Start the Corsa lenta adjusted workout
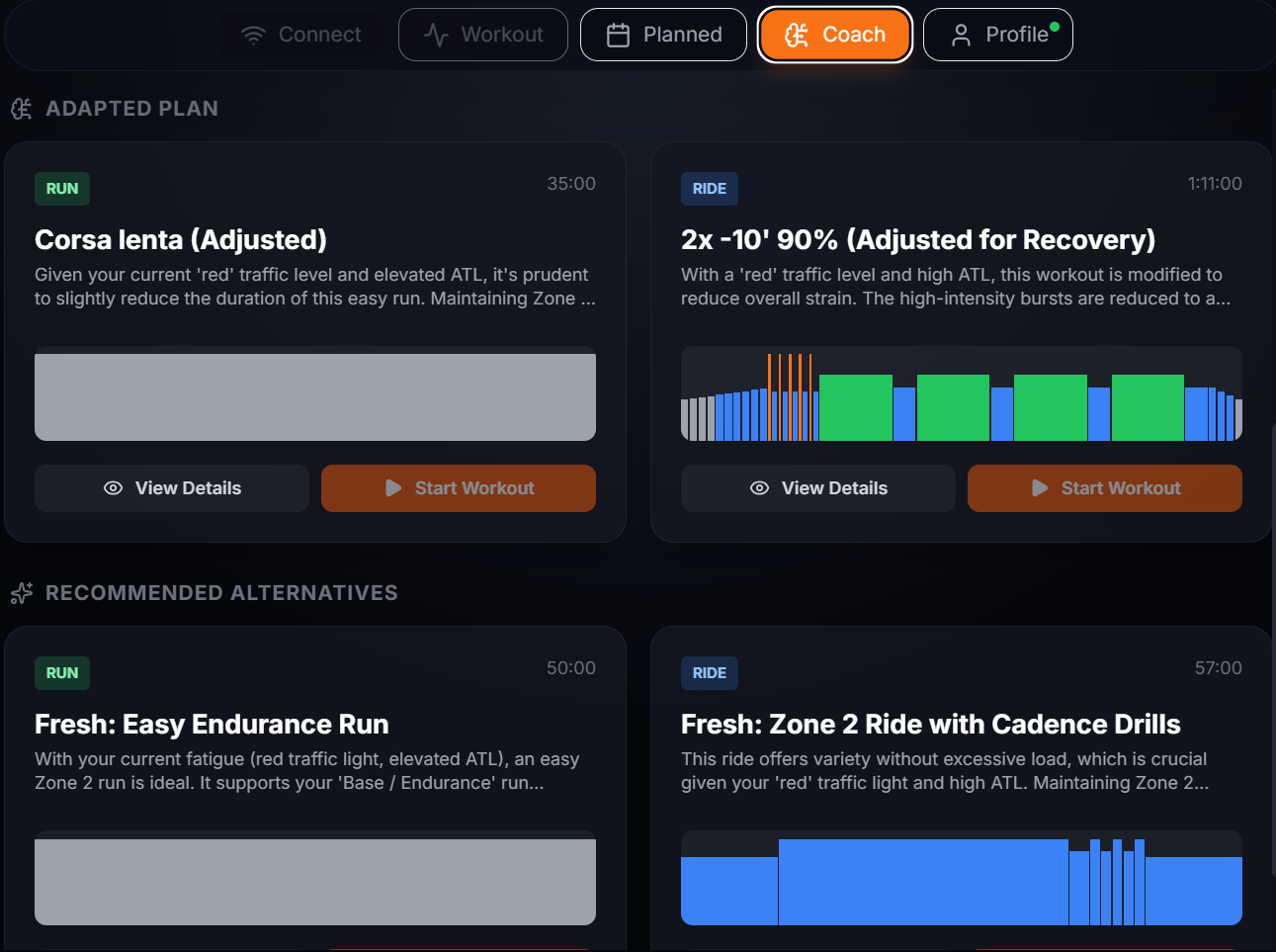The width and height of the screenshot is (1276, 952). 458,487
